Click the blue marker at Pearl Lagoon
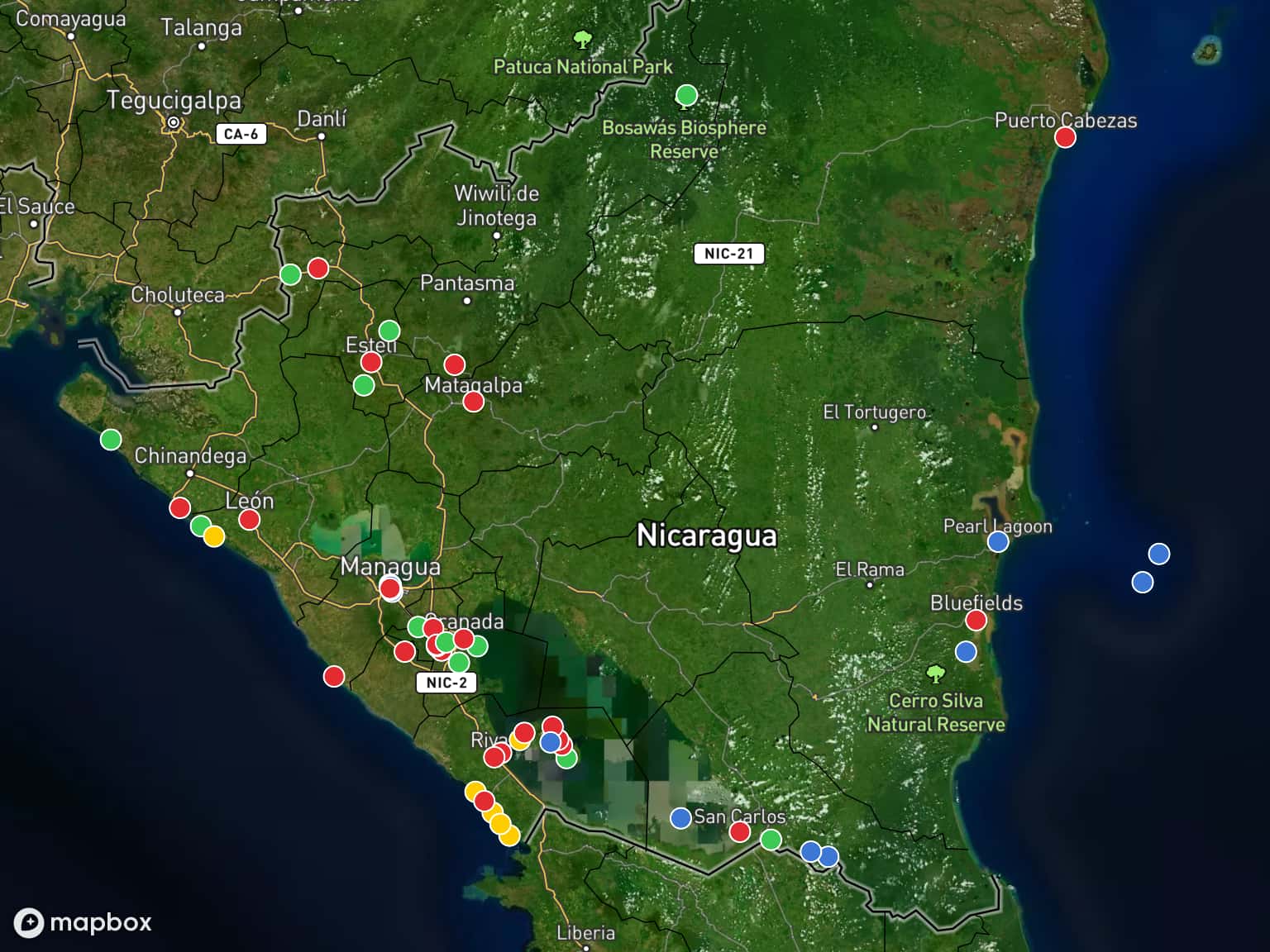 pyautogui.click(x=998, y=542)
